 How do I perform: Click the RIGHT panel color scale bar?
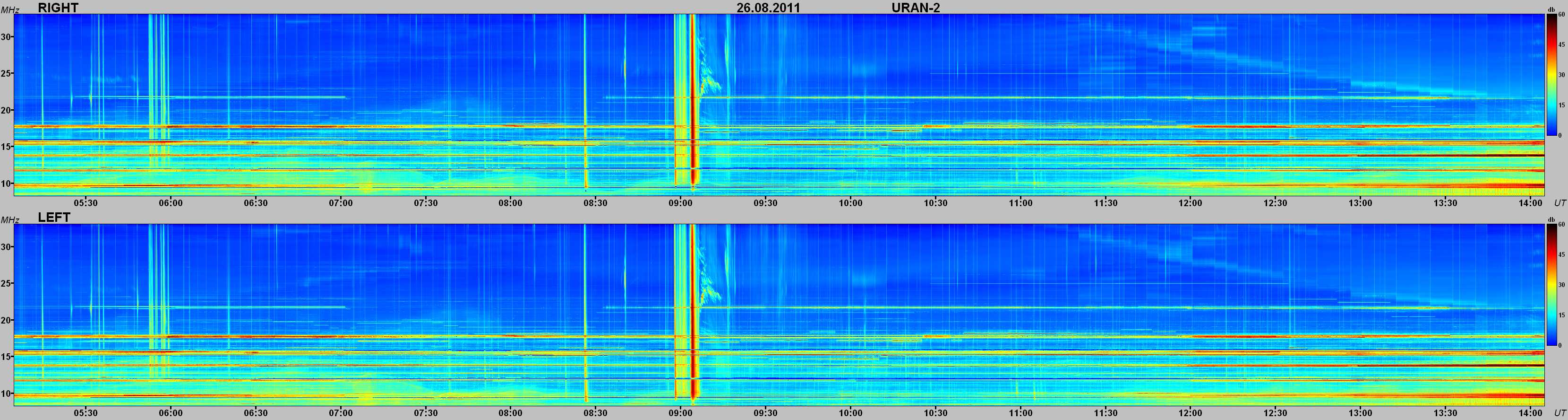tap(1552, 74)
